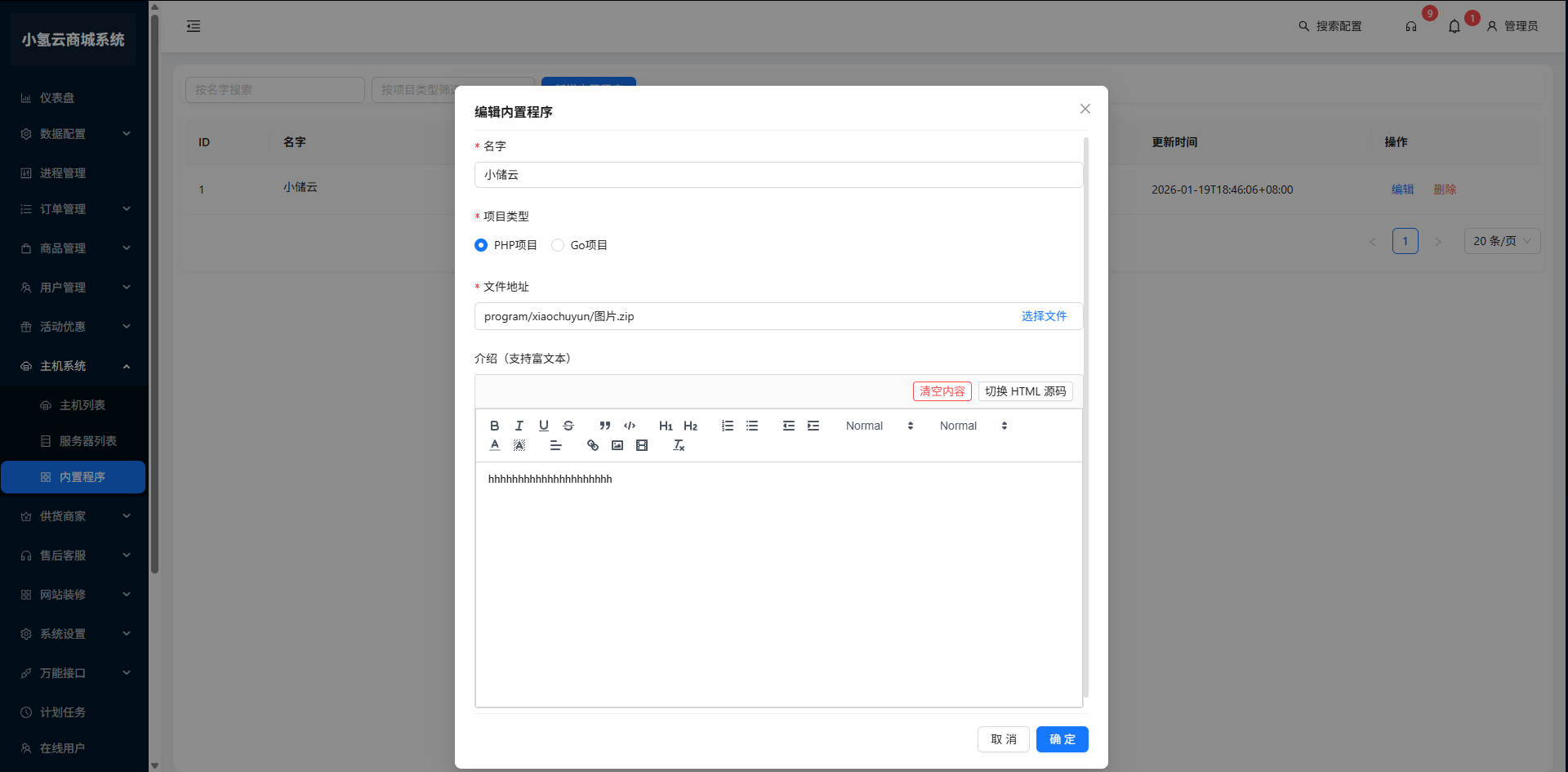Image resolution: width=1568 pixels, height=772 pixels.
Task: Go to 仪表盘 in the sidebar
Action: pyautogui.click(x=57, y=98)
